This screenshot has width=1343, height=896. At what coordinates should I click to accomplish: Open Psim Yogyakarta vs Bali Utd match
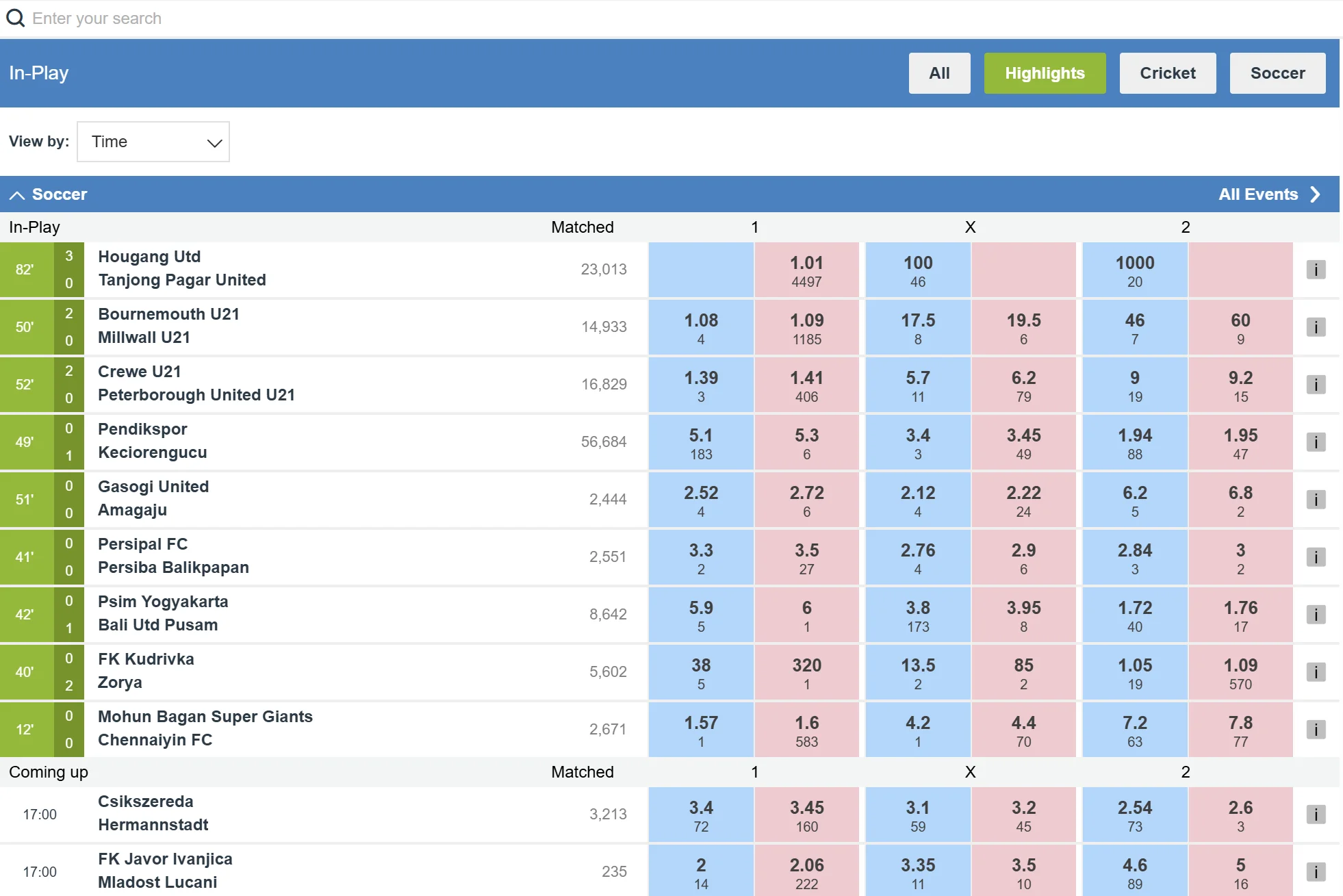pos(163,613)
